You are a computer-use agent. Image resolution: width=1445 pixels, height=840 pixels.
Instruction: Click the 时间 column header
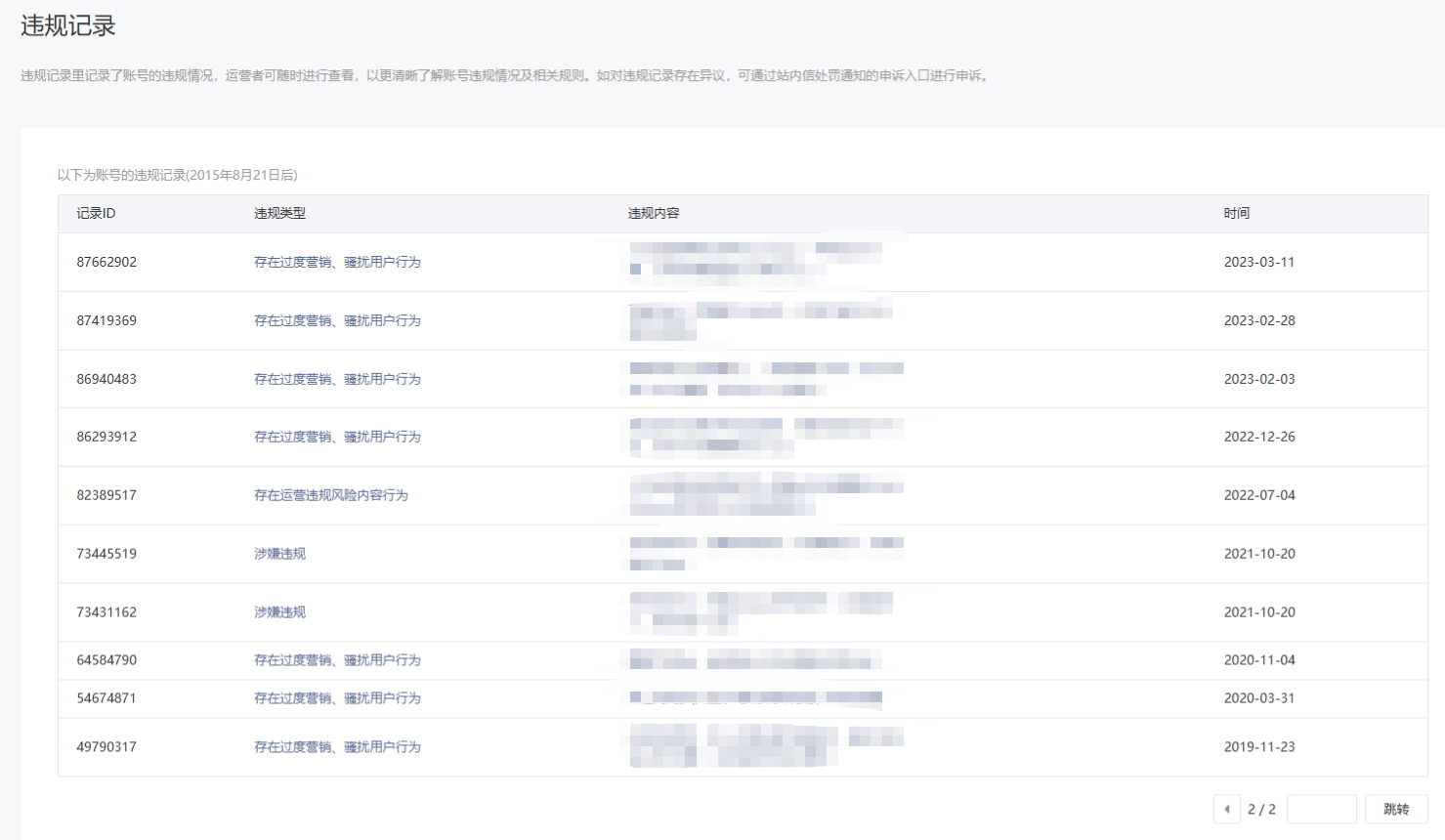(1237, 213)
